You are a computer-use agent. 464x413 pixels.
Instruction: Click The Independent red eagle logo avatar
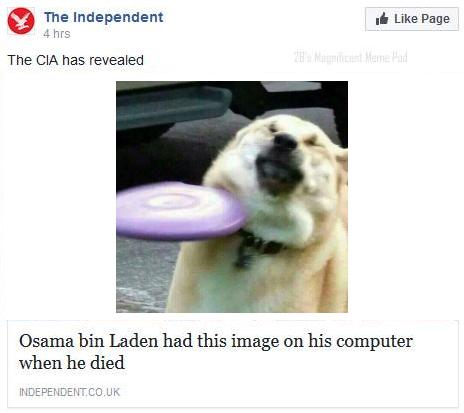tap(21, 21)
